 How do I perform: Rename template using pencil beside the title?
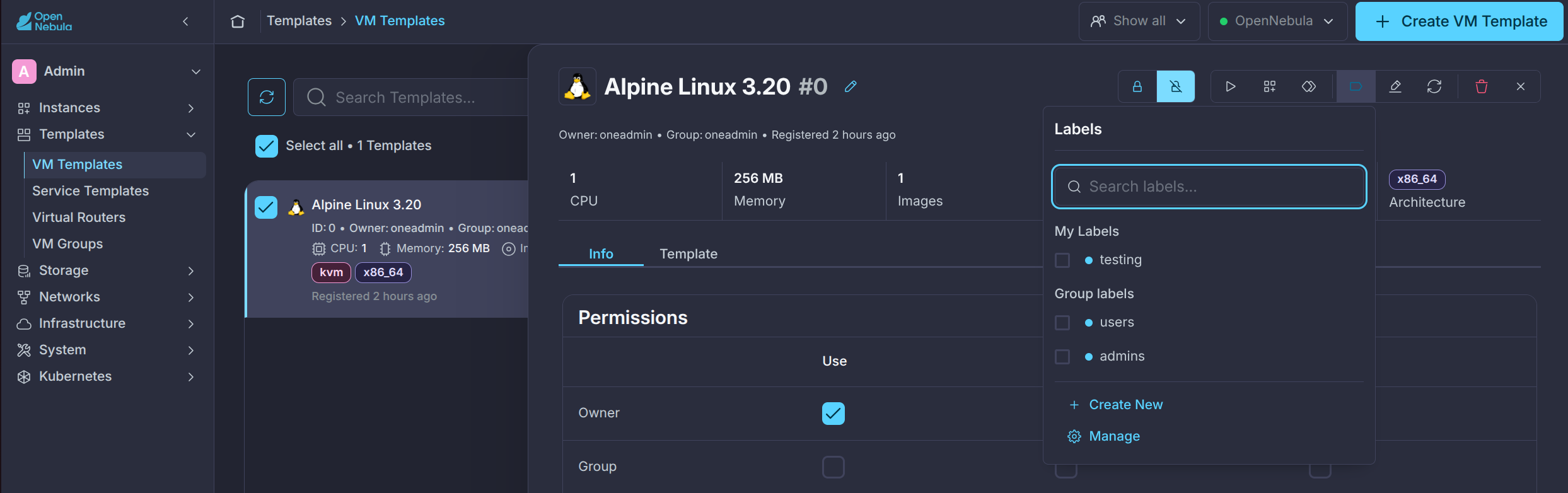coord(851,86)
